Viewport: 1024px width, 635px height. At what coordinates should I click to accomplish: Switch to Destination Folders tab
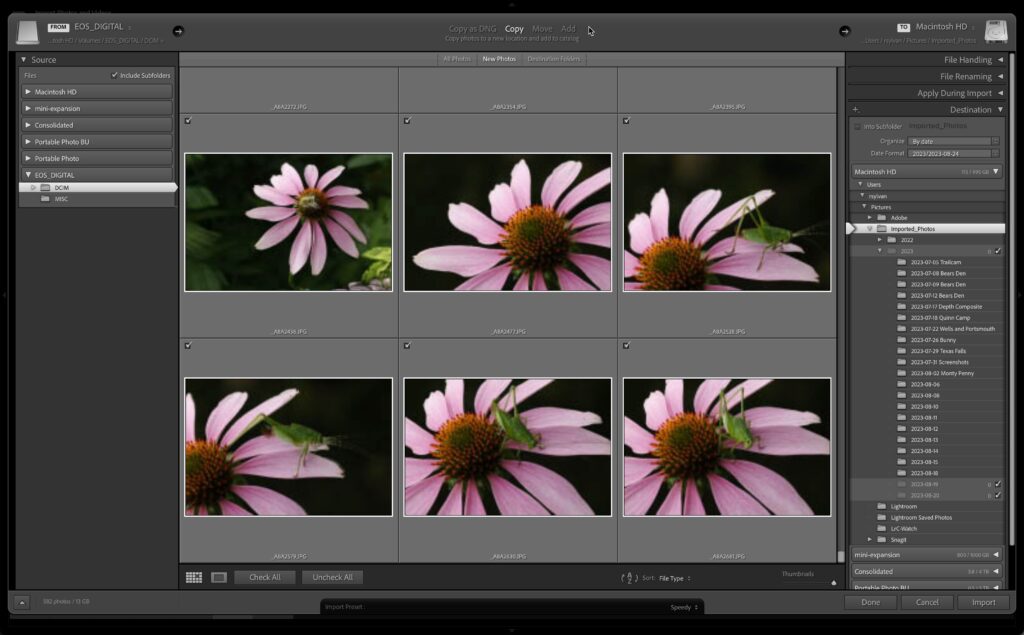(x=554, y=59)
